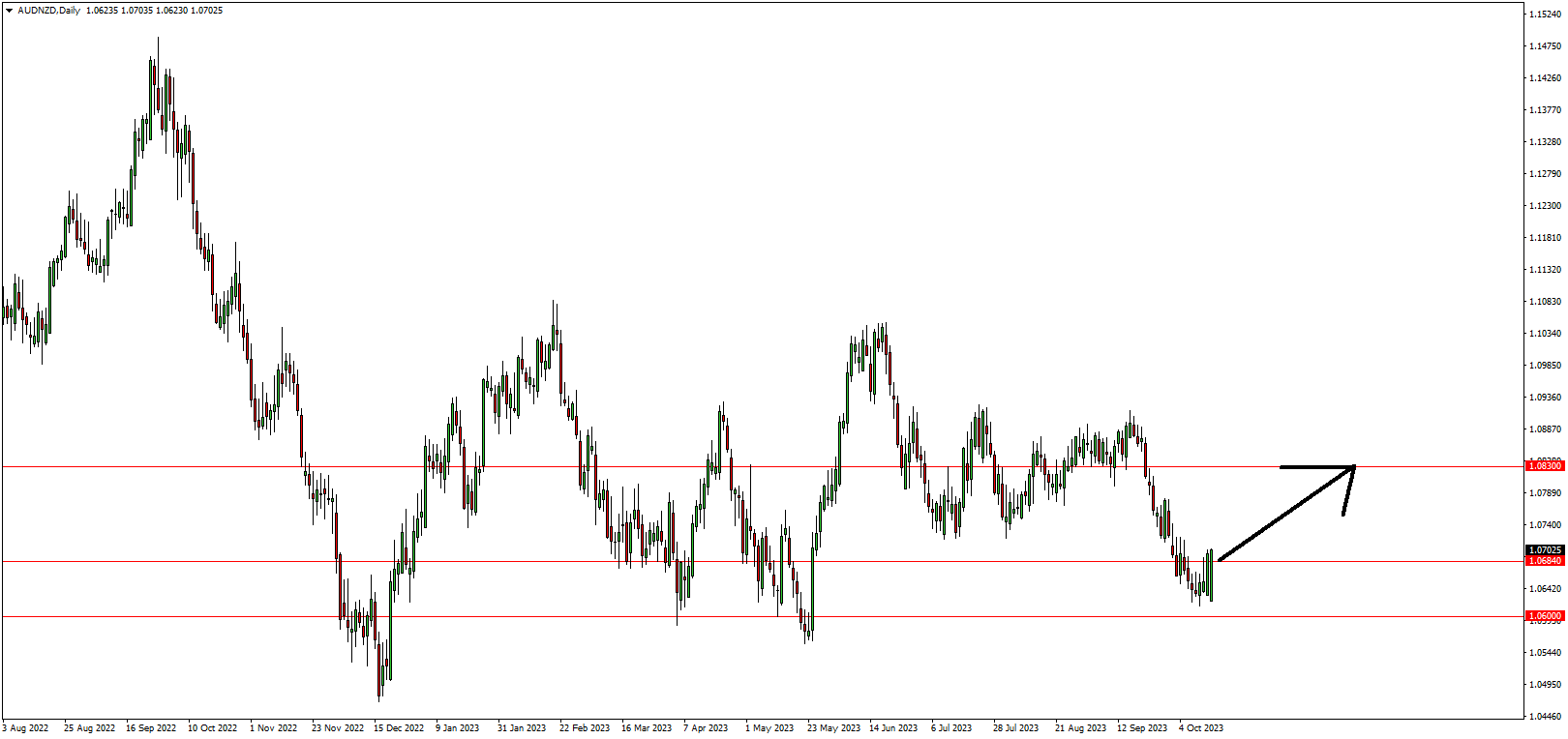Click the 31 Jan 2023 date label
Image resolution: width=1568 pixels, height=739 pixels.
click(x=522, y=728)
